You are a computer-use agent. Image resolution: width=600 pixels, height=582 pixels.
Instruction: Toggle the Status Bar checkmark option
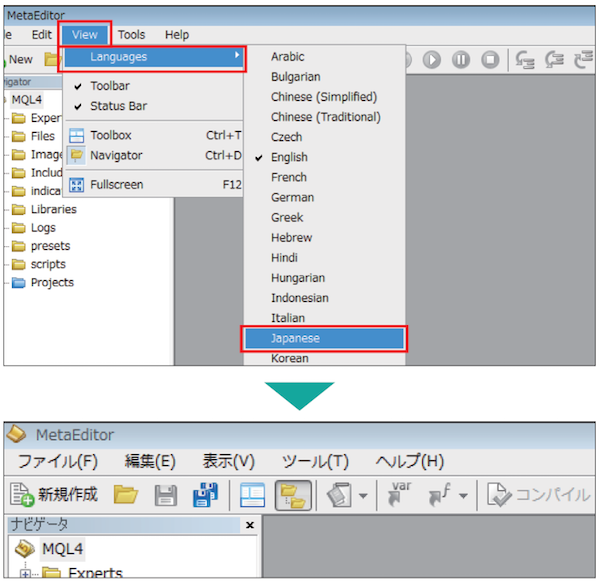click(153, 106)
